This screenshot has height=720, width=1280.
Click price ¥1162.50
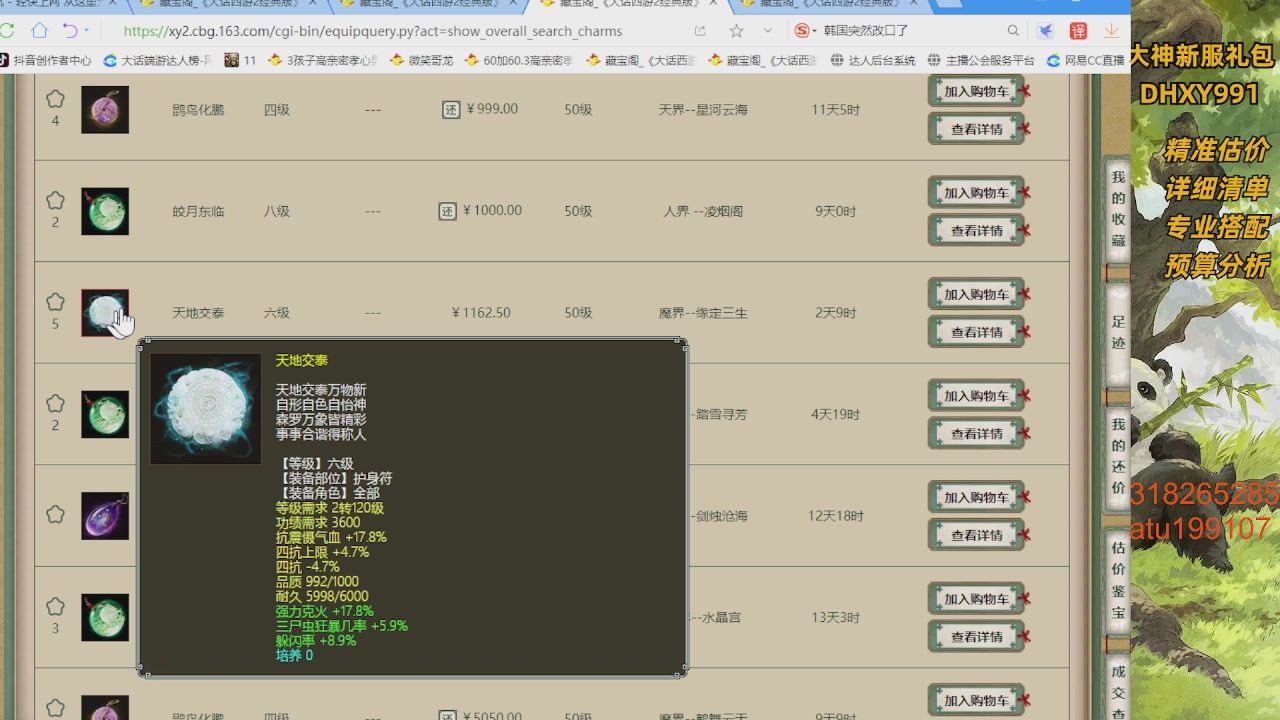481,313
